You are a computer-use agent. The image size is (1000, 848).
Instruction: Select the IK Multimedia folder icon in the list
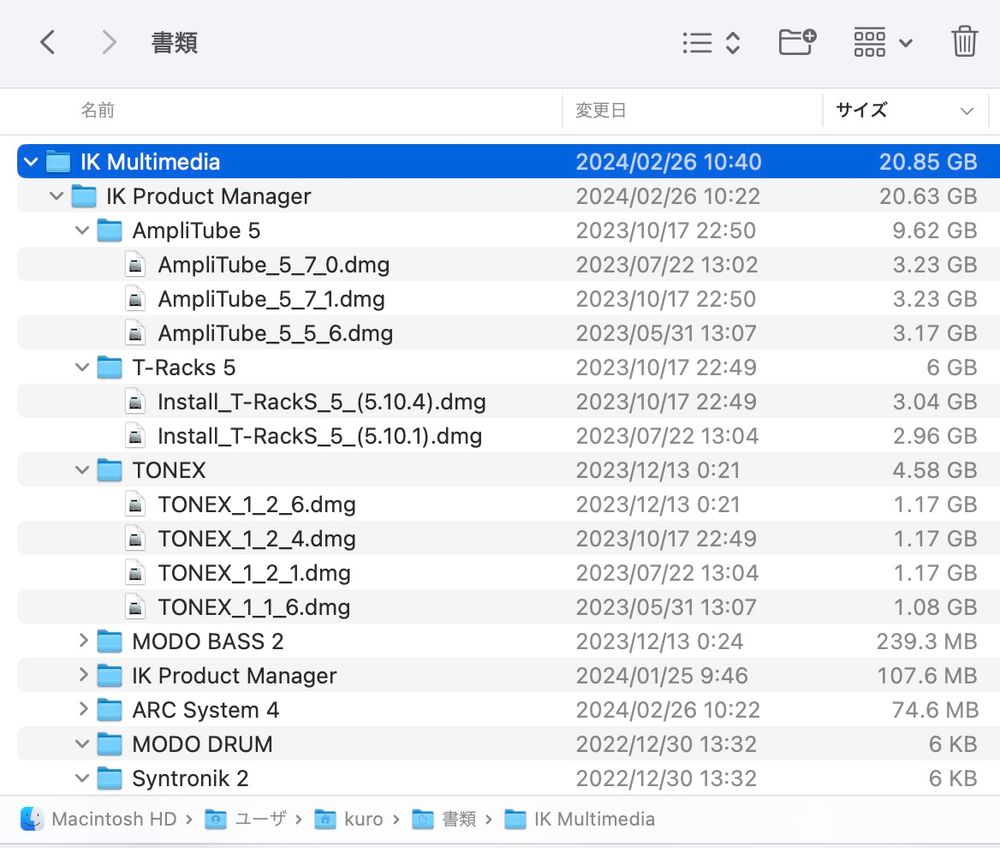(x=58, y=162)
